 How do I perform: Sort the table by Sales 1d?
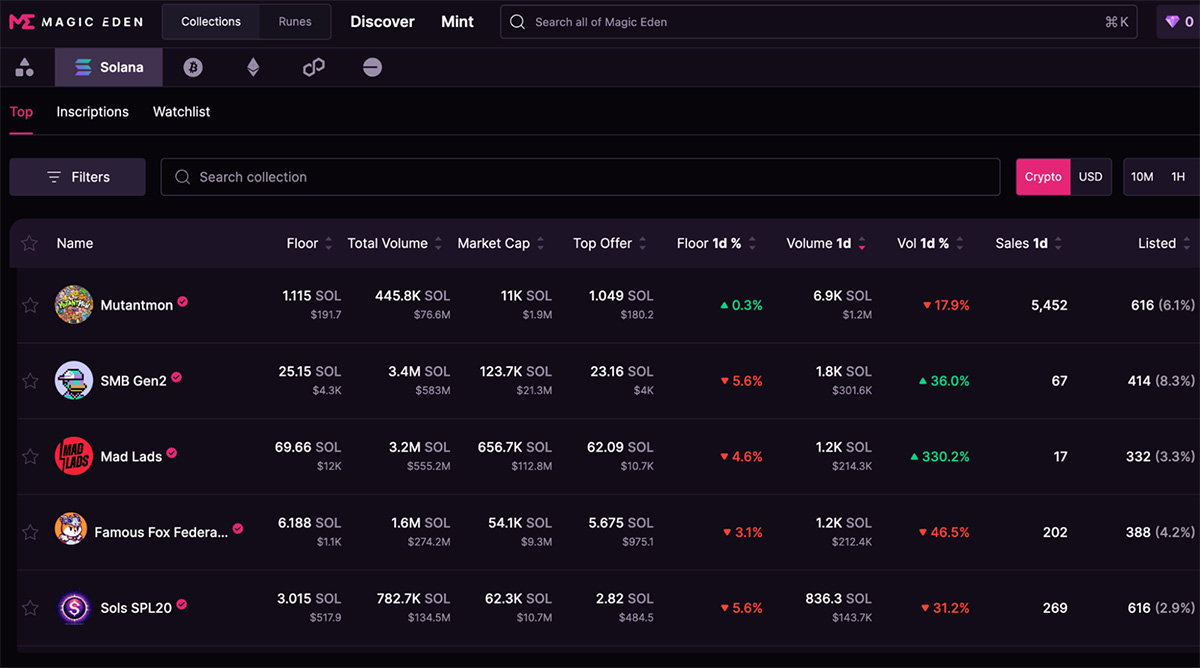pos(1029,243)
